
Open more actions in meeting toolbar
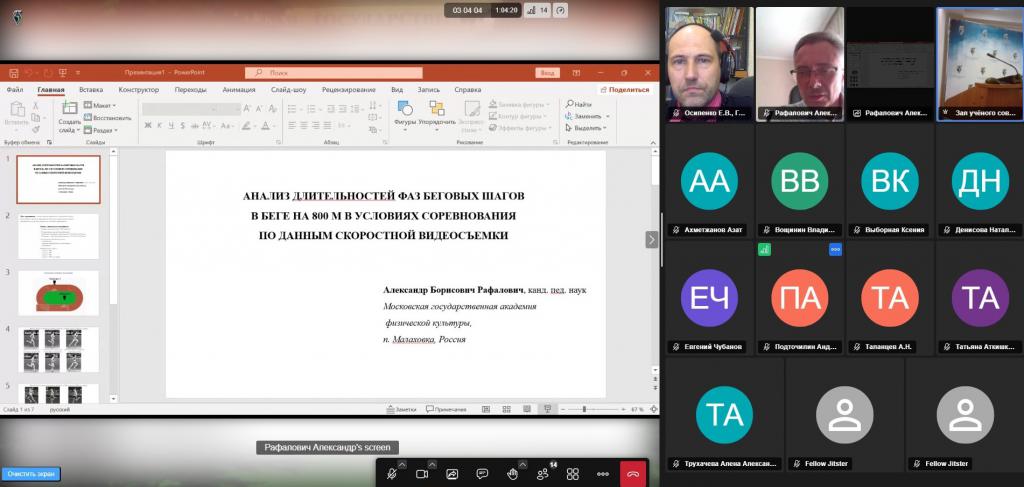tap(603, 474)
